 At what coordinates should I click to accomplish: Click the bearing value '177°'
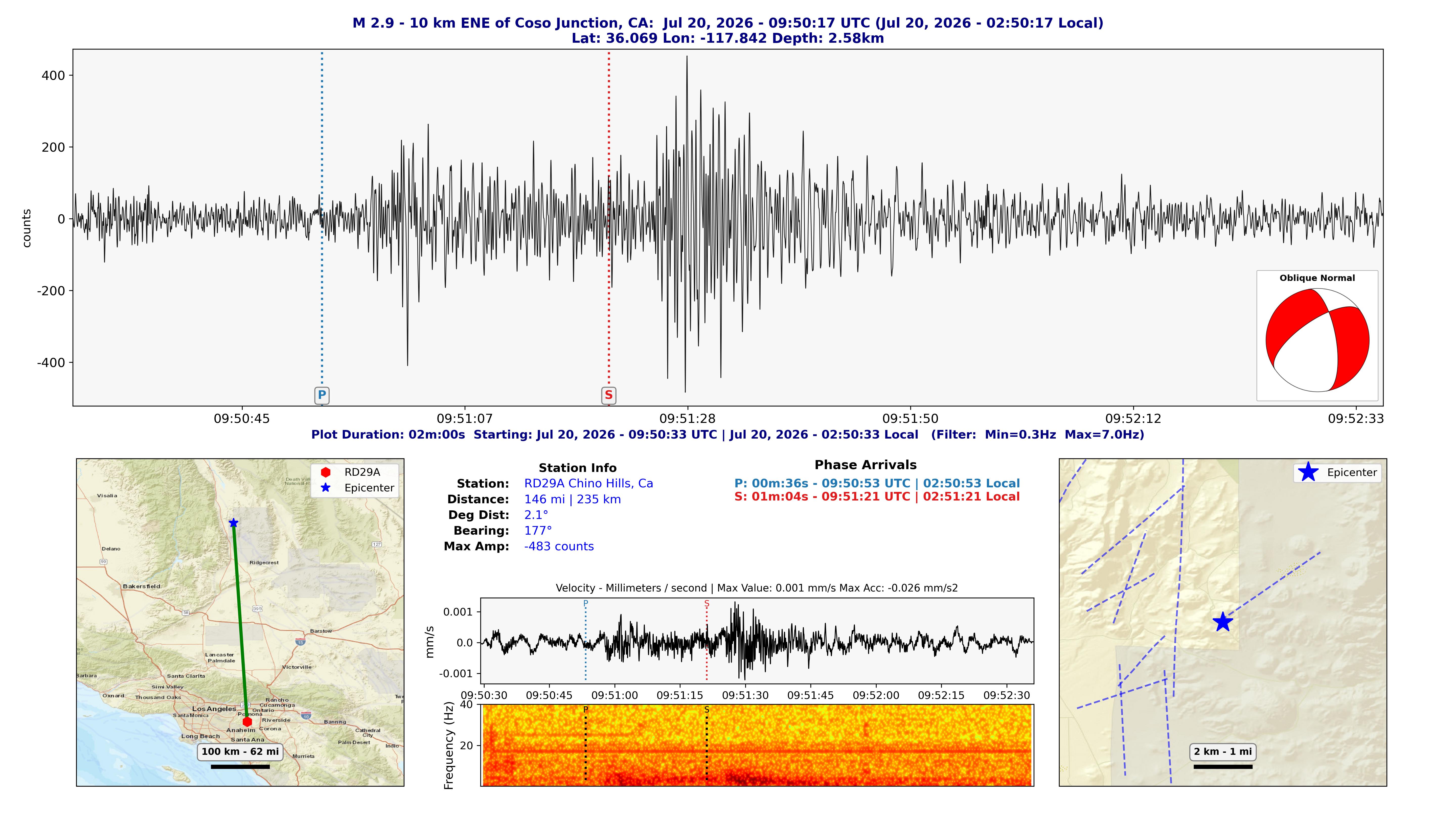[x=538, y=531]
